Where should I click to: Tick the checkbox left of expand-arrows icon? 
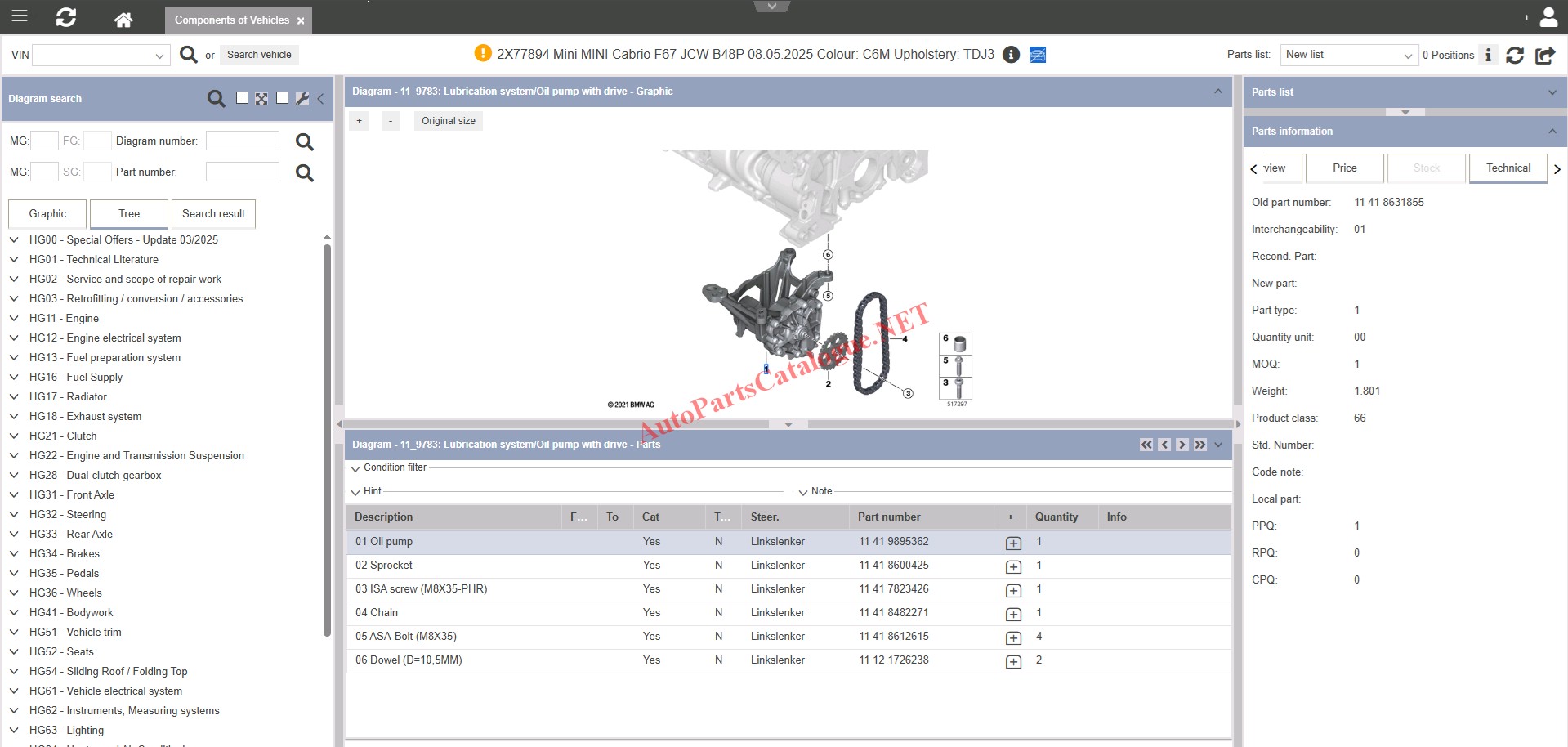point(242,98)
